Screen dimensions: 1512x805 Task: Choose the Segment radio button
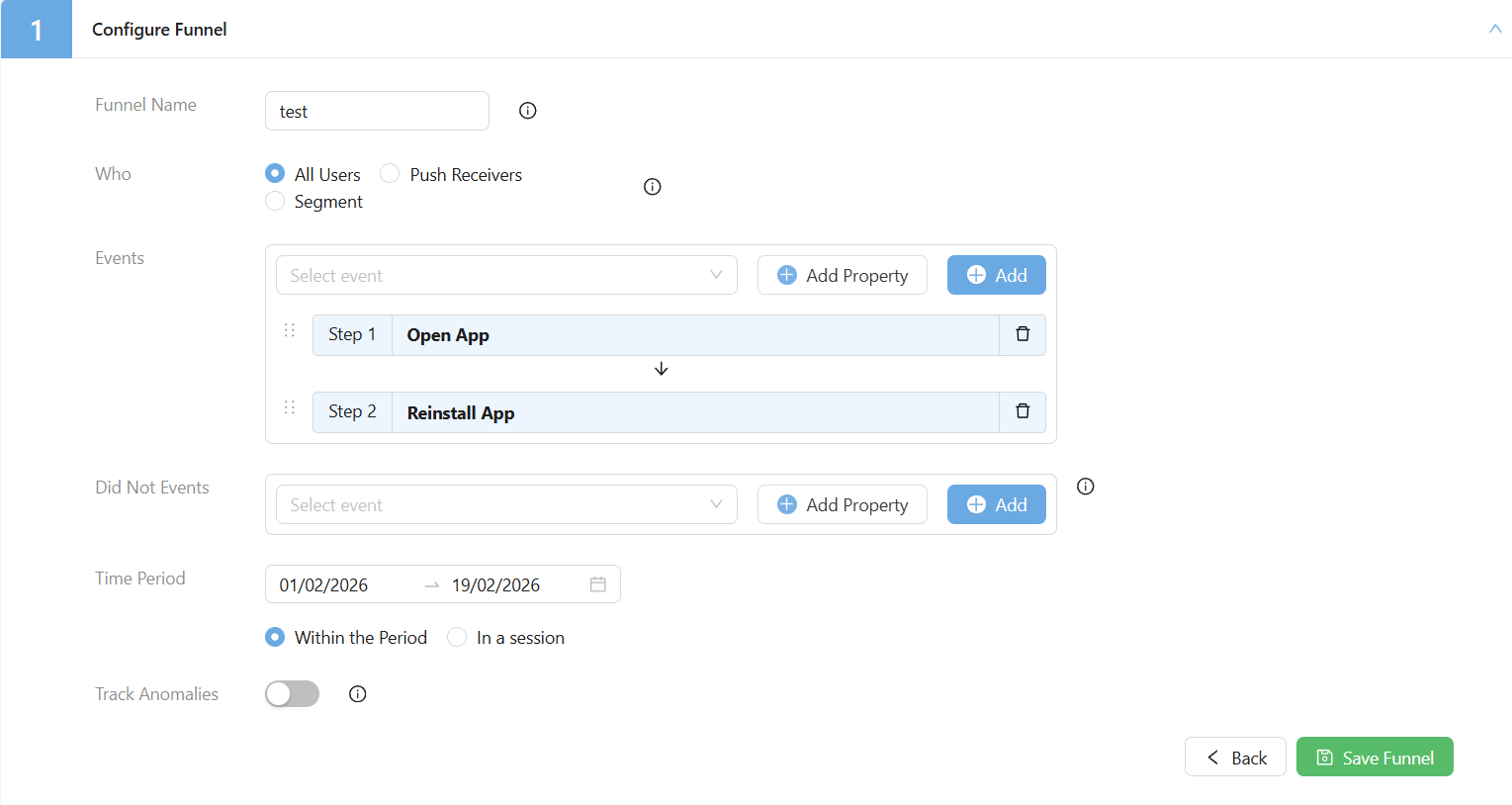click(276, 202)
